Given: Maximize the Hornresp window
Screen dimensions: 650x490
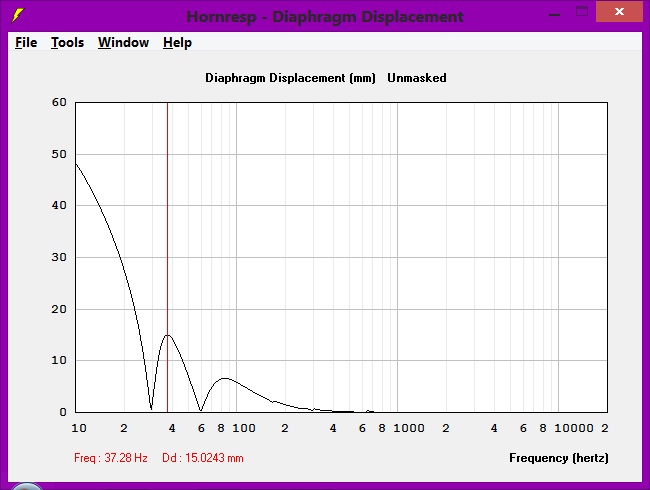Looking at the screenshot, I should 582,12.
